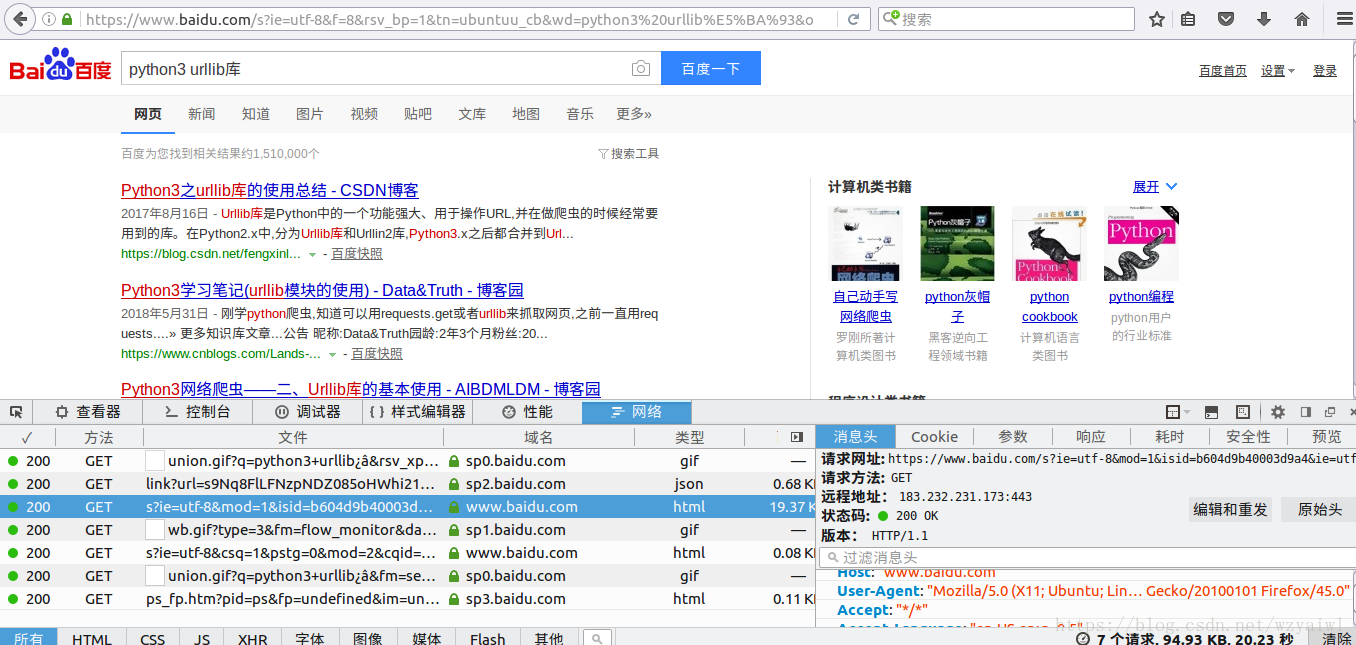Open dropdown arrow beside cnblogs.com result
The width and height of the screenshot is (1356, 645).
[x=332, y=354]
